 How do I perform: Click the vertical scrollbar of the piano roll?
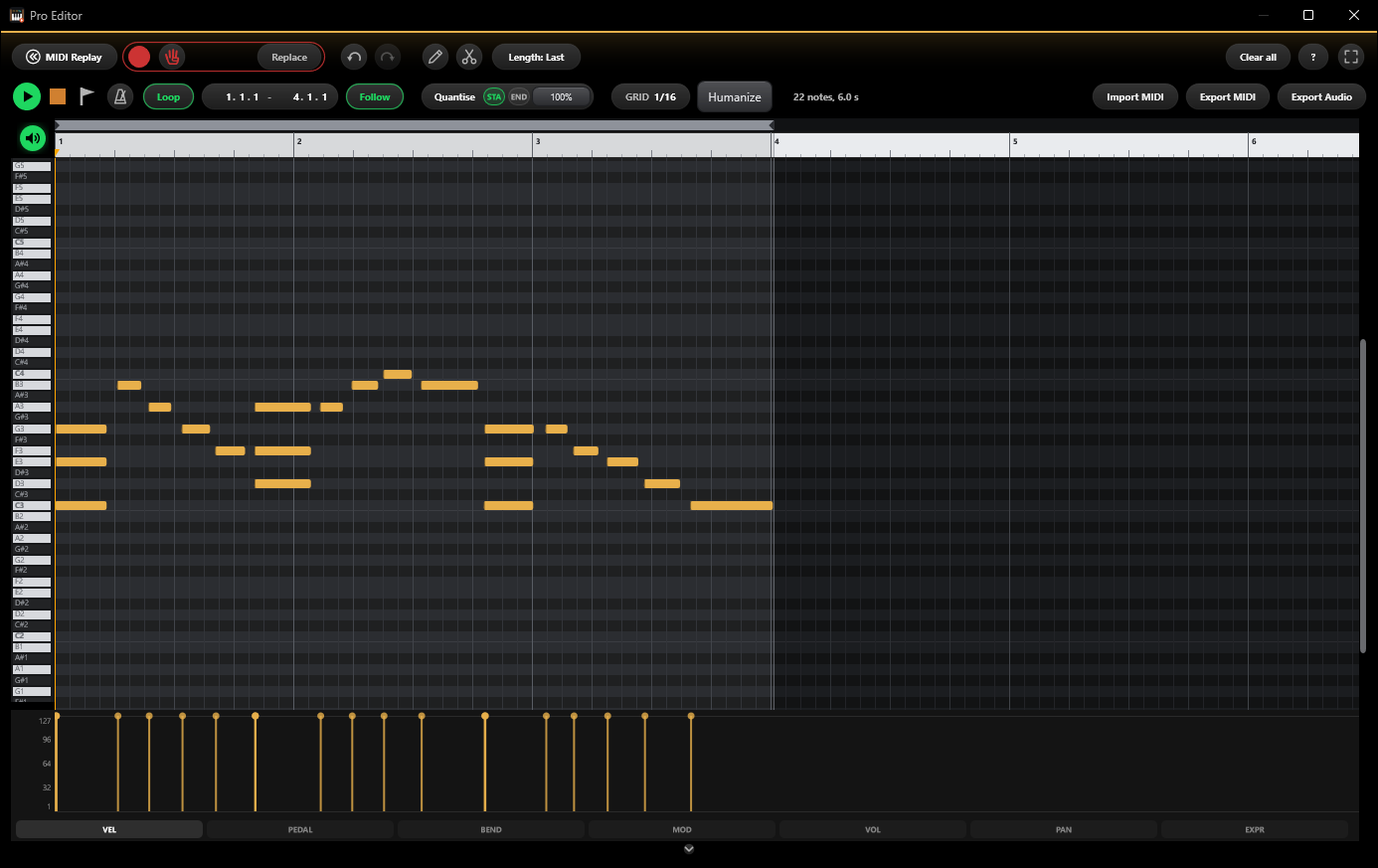[1363, 496]
